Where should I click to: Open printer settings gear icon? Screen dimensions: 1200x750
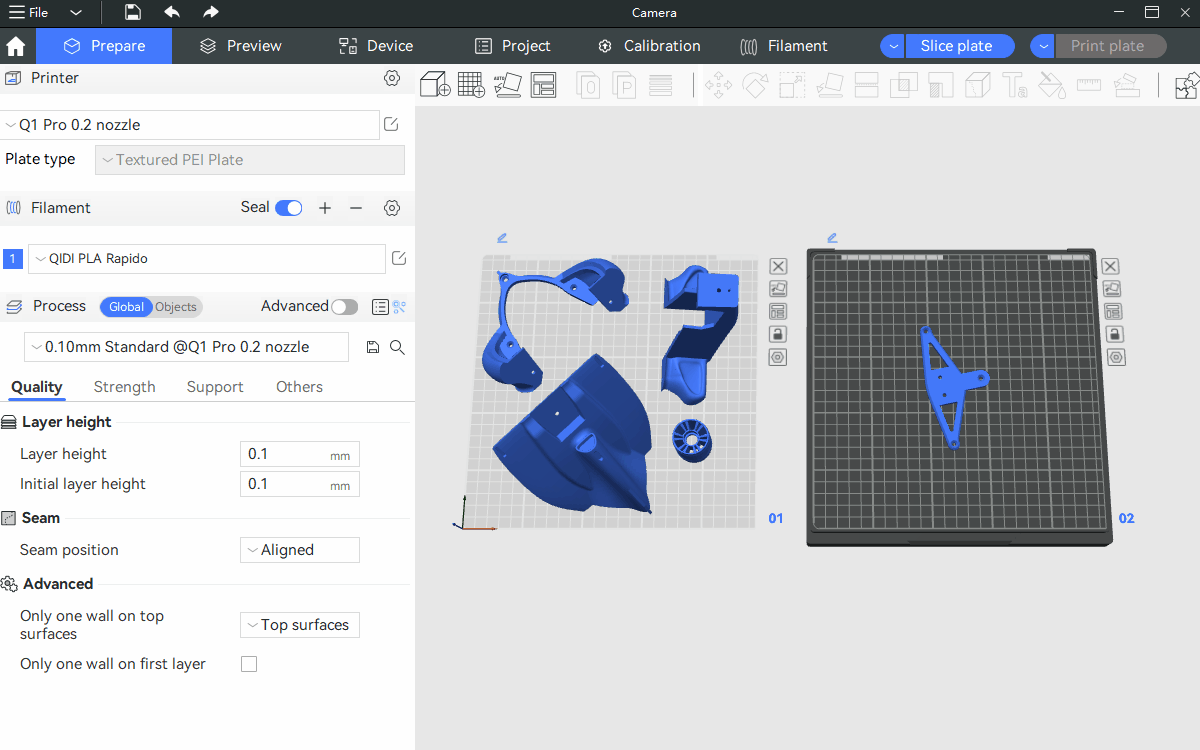pos(392,78)
